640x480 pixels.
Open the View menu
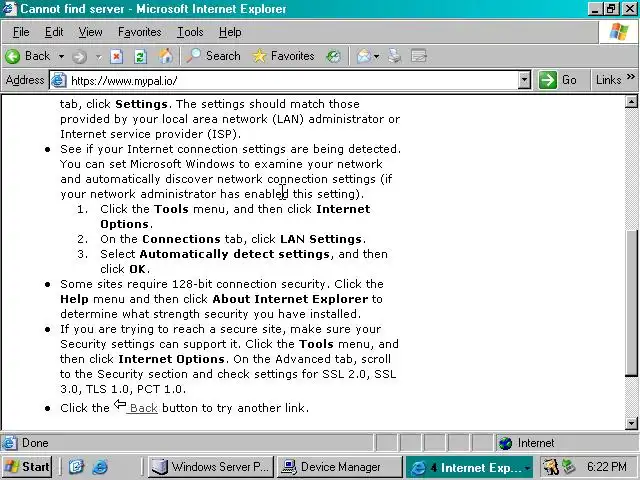[90, 32]
